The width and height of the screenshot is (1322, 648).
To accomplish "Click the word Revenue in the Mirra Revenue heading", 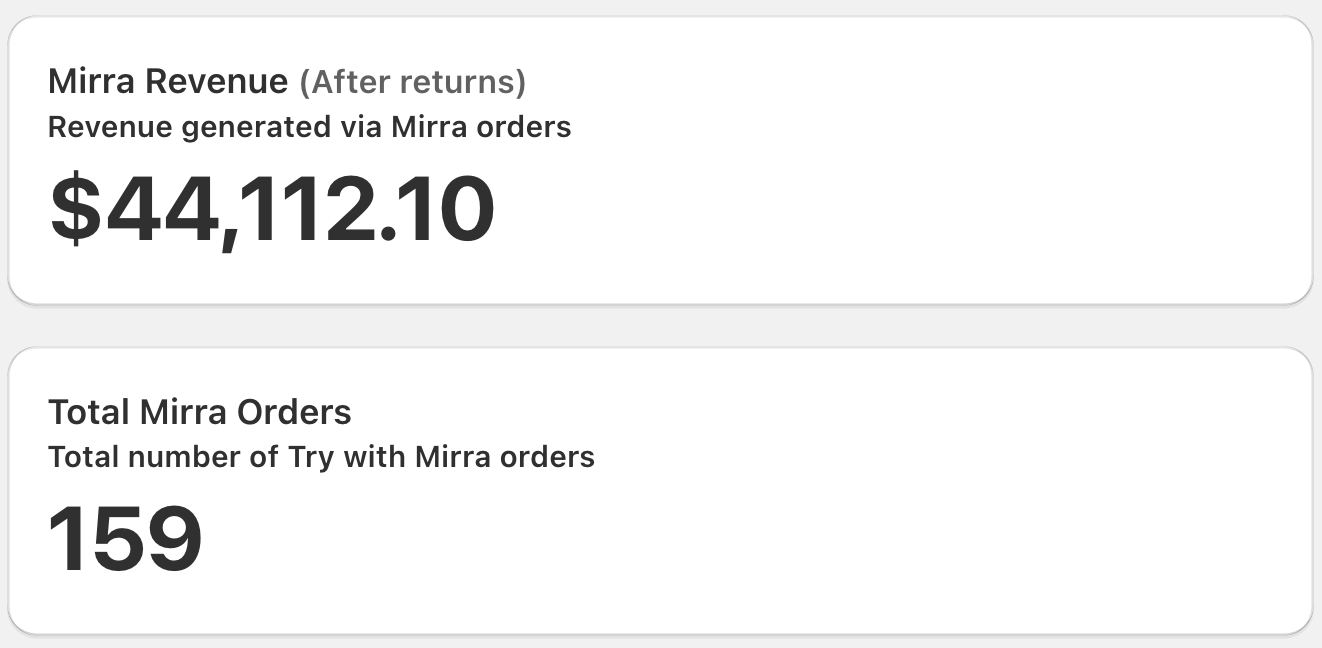I will pyautogui.click(x=216, y=81).
